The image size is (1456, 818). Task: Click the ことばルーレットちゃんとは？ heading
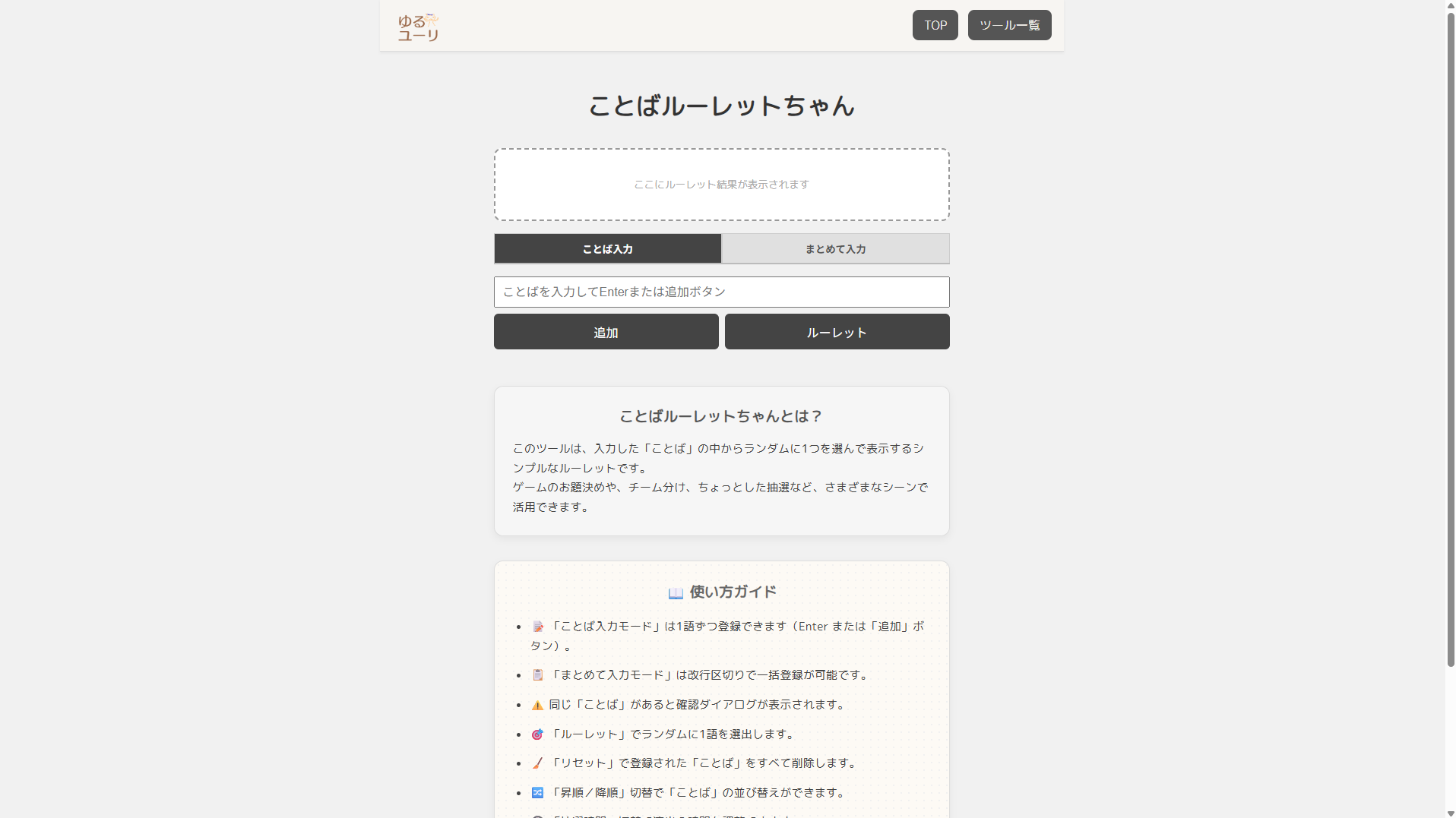[721, 416]
